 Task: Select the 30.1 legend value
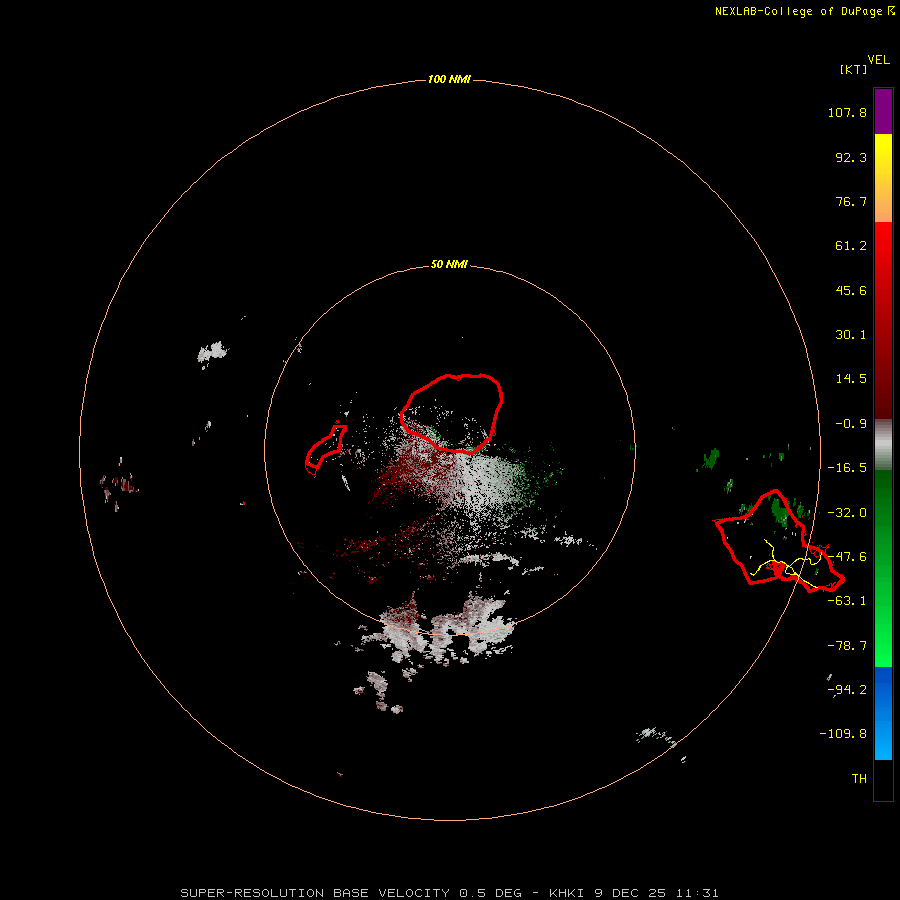tap(851, 335)
